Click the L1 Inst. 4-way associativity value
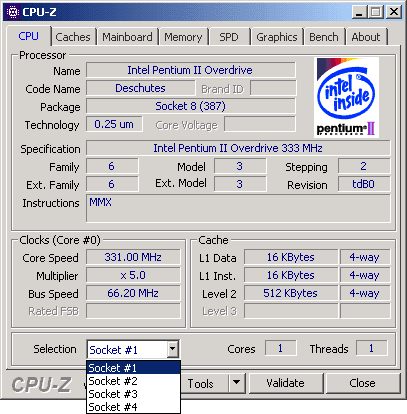 coord(365,275)
